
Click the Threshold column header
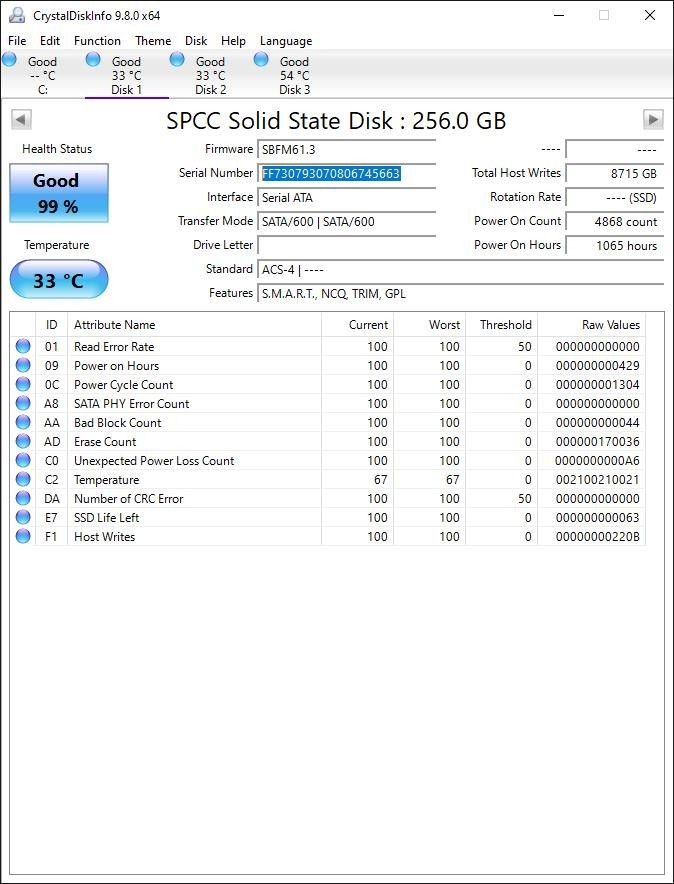[x=502, y=325]
